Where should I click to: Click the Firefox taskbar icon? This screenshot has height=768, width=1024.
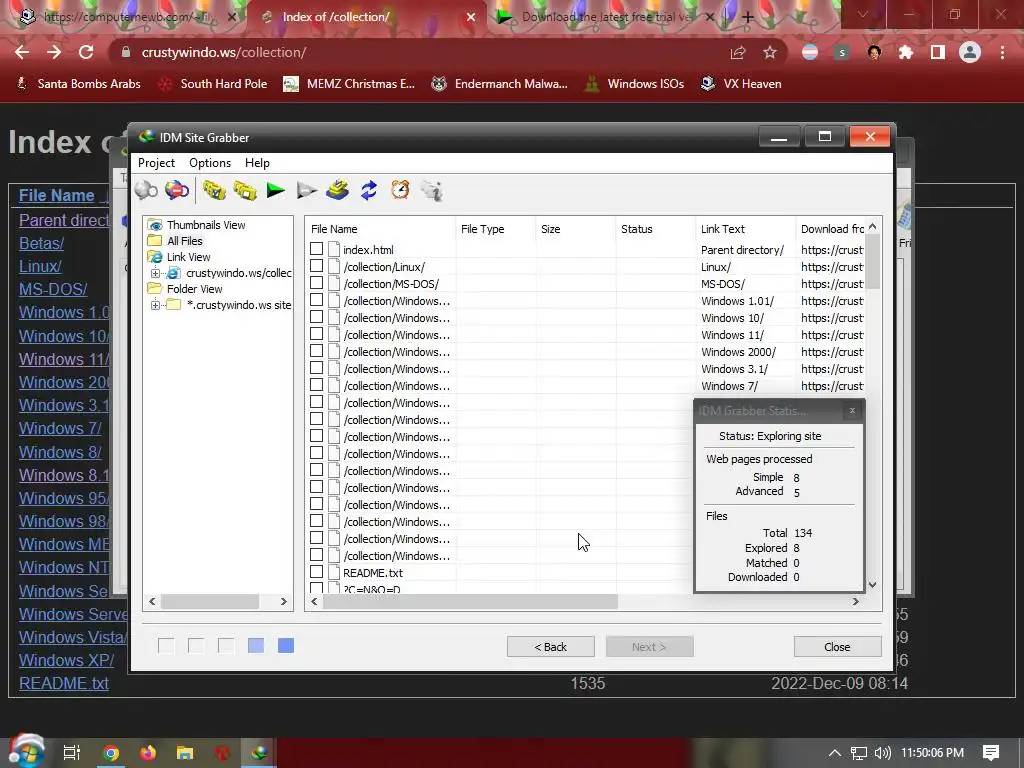(148, 753)
